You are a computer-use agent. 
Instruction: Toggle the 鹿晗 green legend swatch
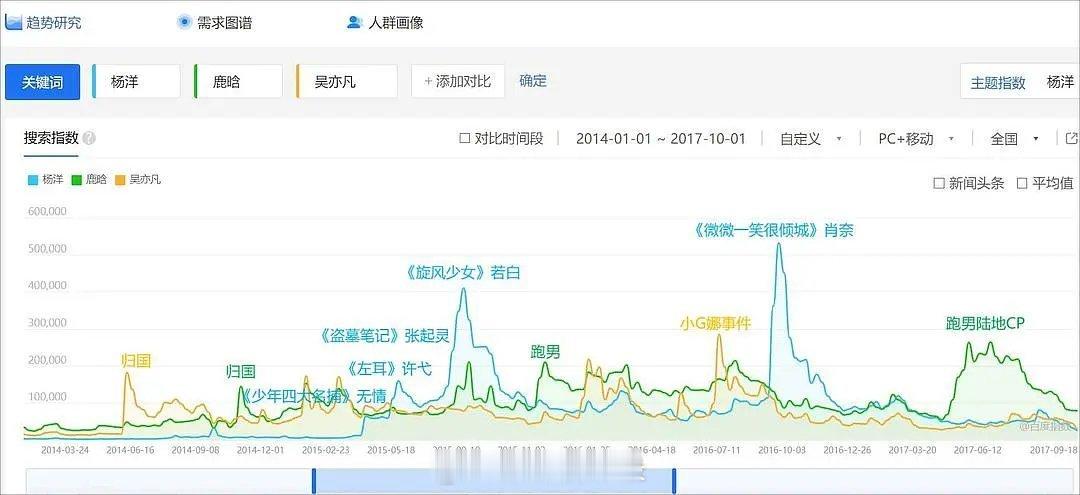pyautogui.click(x=76, y=180)
